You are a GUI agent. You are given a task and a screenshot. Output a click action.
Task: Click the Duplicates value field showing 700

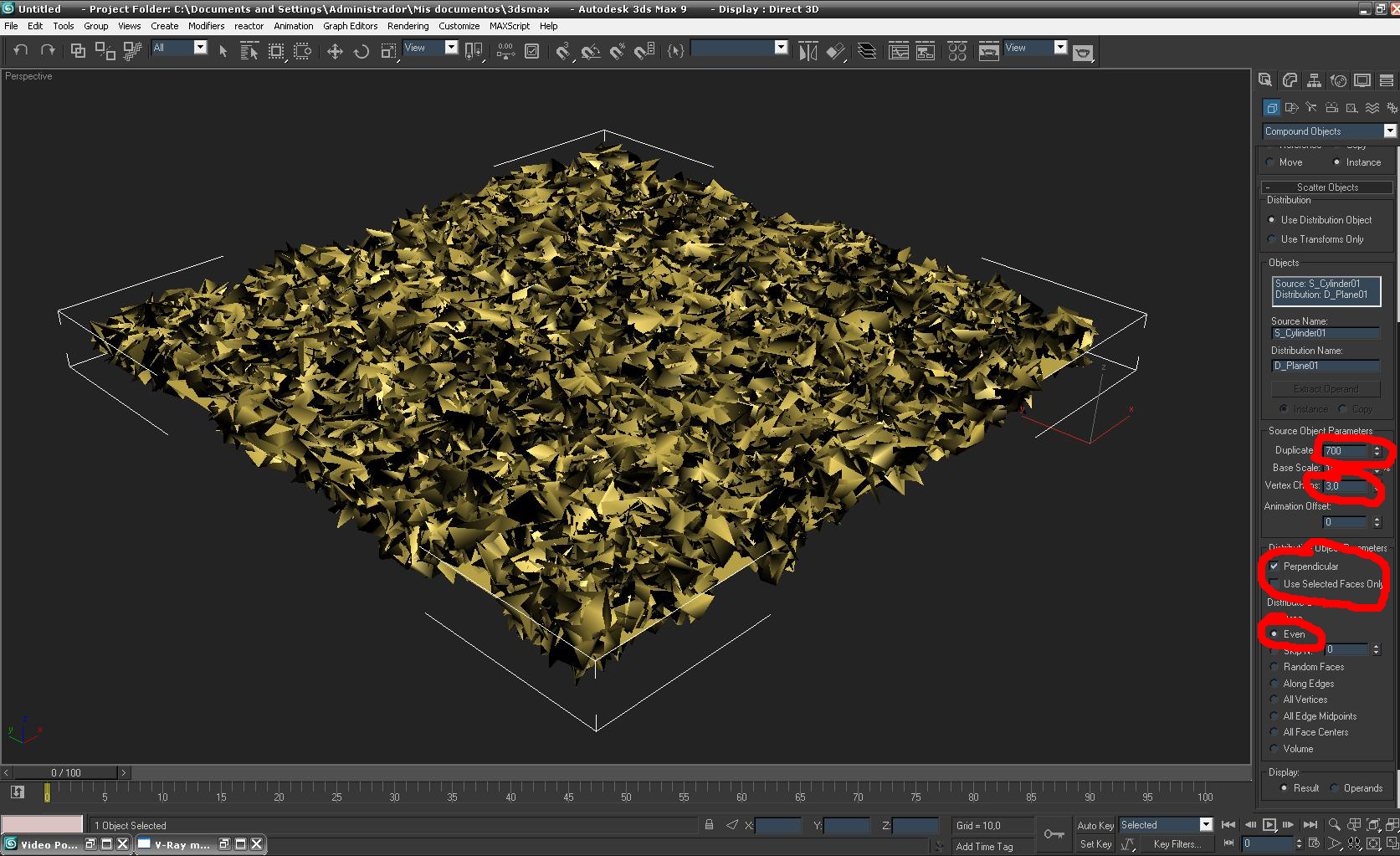(x=1346, y=451)
